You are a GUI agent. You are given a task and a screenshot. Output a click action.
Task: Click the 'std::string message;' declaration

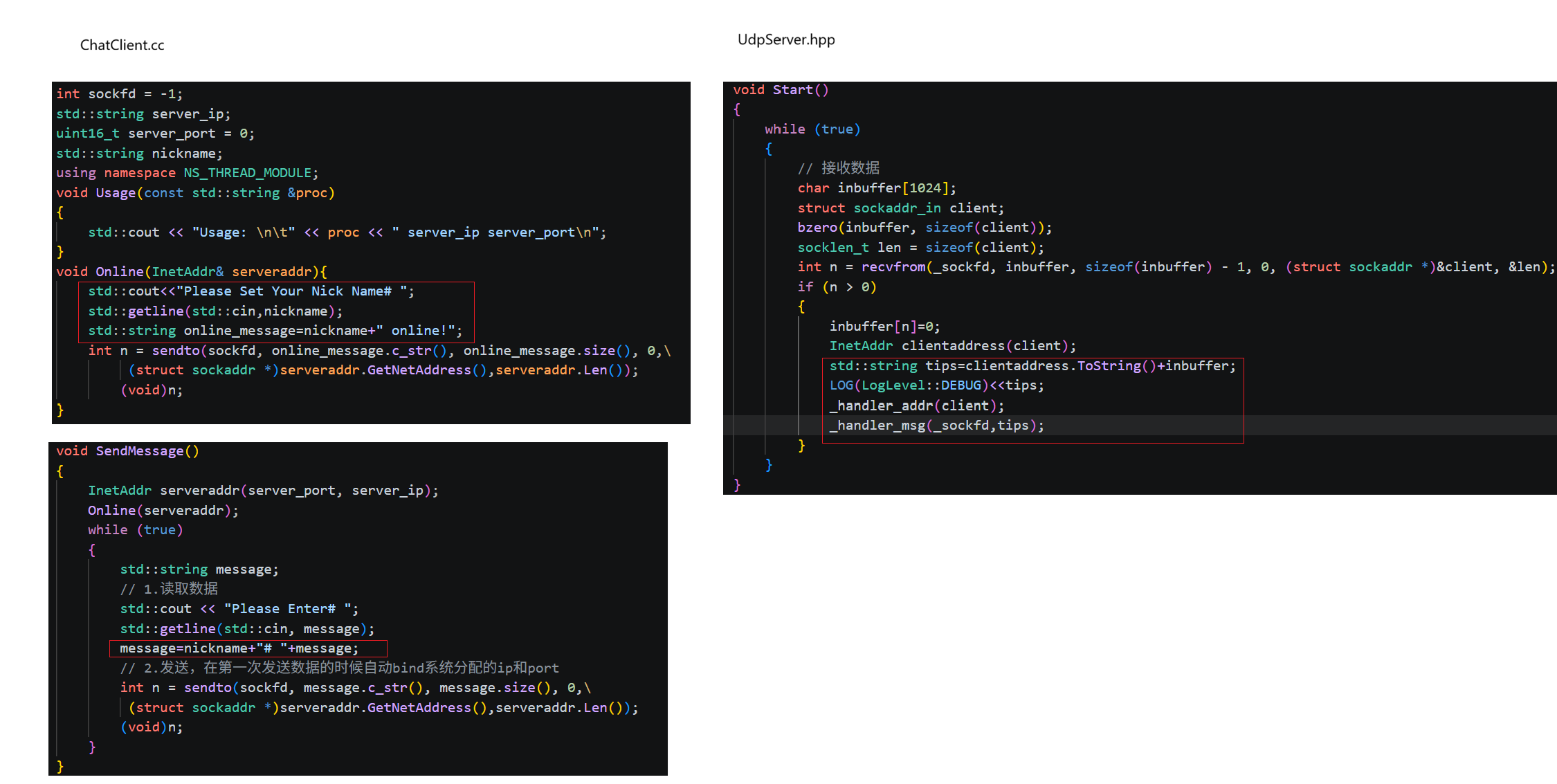point(199,569)
